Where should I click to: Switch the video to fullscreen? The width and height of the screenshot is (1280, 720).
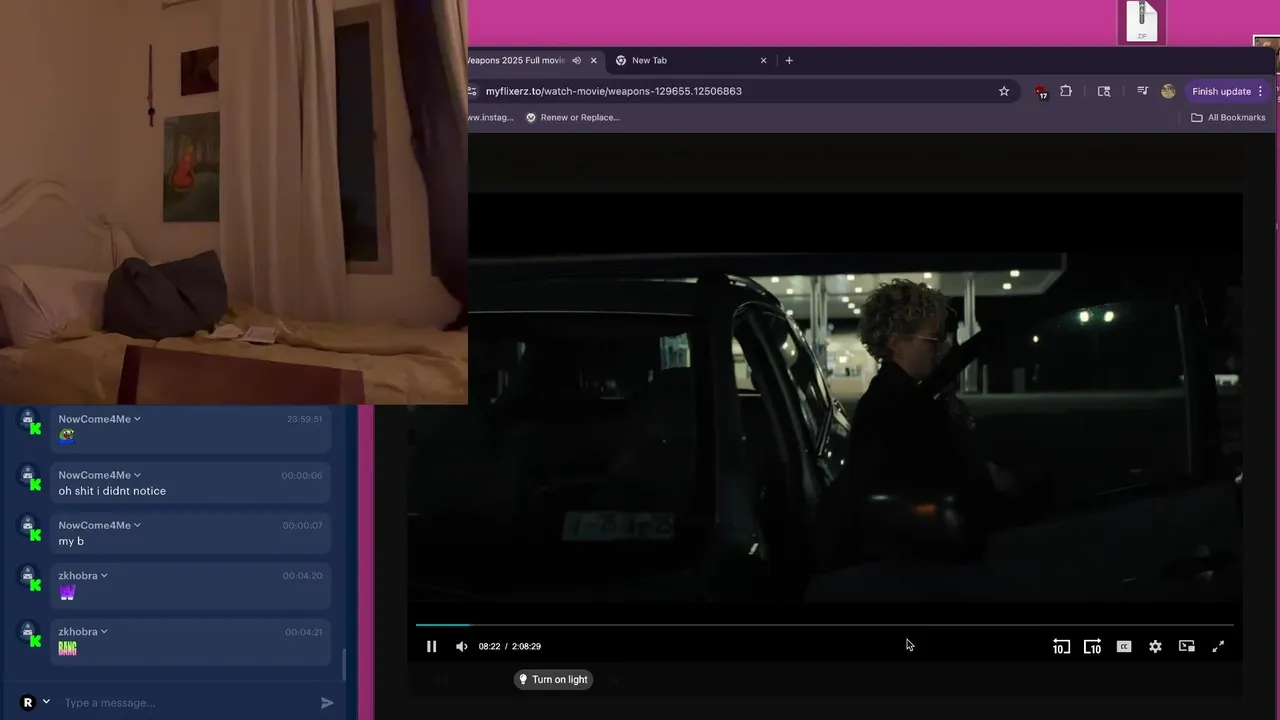(x=1218, y=647)
